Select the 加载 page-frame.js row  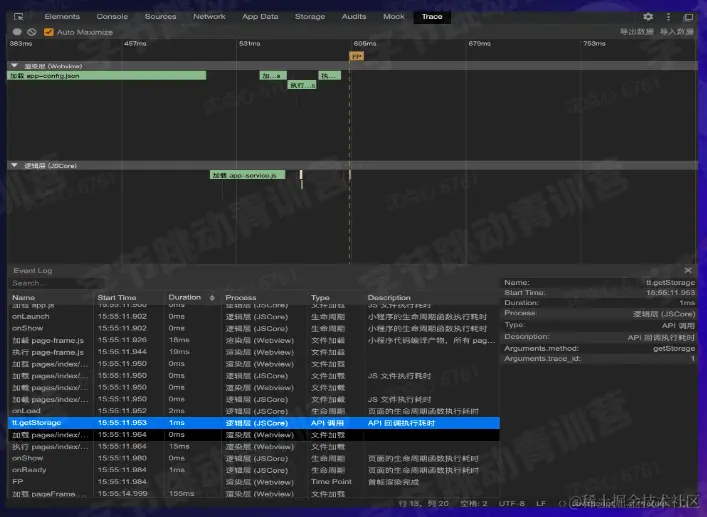[x=253, y=340]
